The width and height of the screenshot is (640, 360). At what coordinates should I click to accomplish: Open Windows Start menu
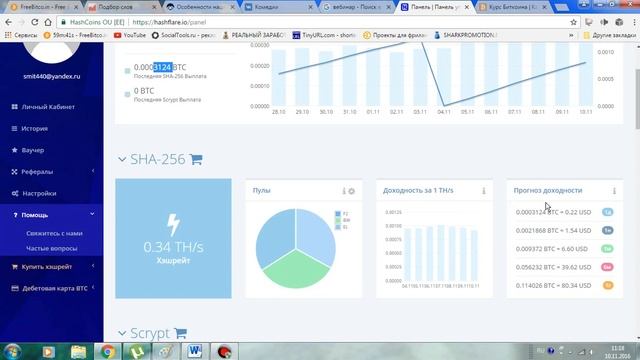(13, 351)
